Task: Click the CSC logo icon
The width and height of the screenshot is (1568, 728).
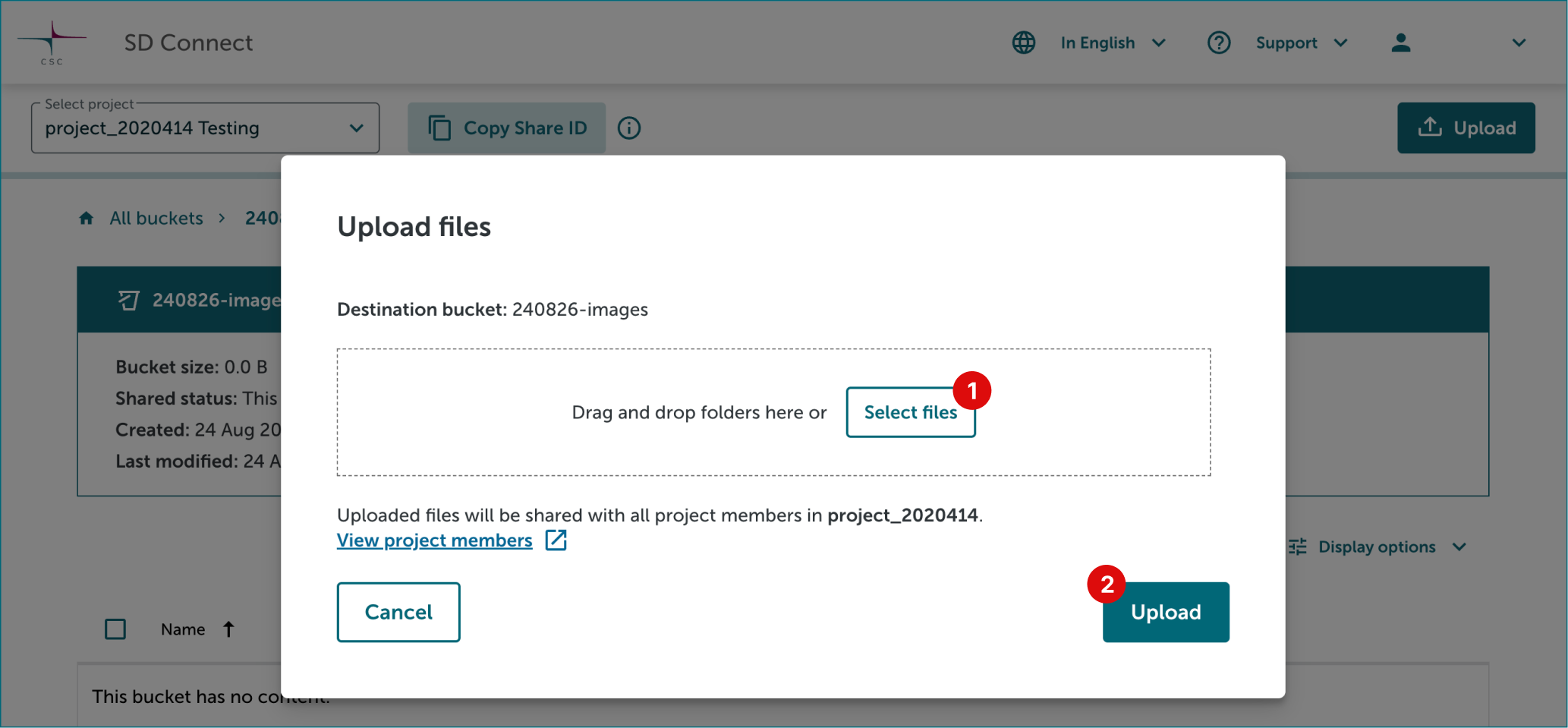Action: pos(52,43)
